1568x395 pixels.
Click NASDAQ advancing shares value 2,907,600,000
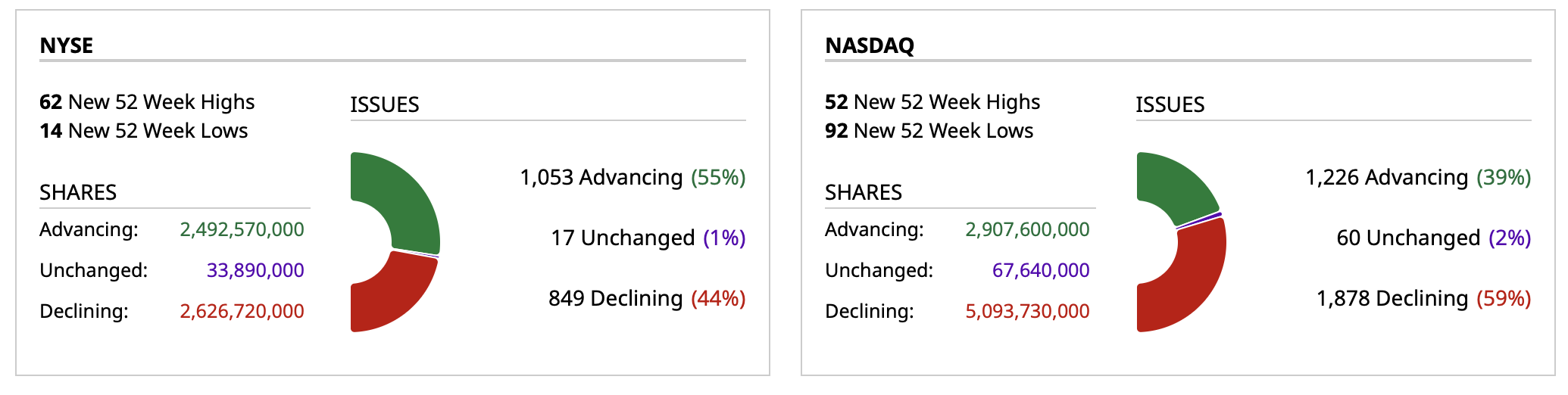[x=1027, y=229]
